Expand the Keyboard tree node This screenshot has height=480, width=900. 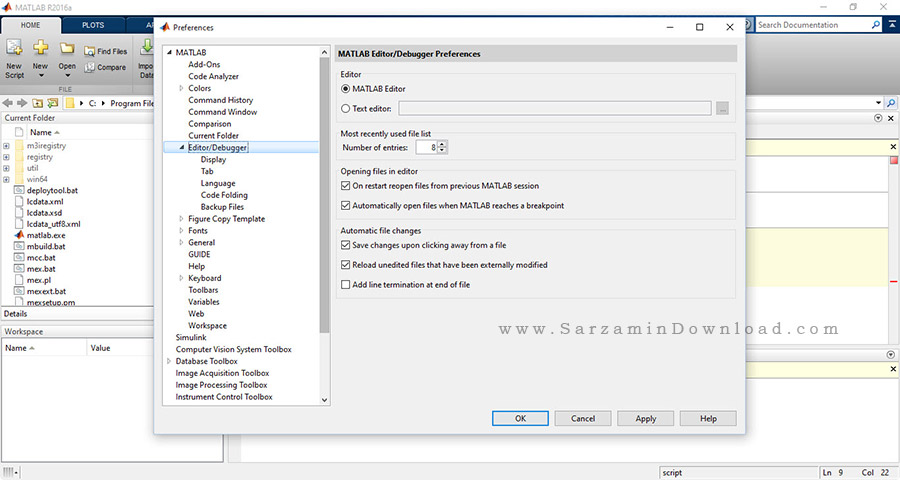(x=181, y=278)
